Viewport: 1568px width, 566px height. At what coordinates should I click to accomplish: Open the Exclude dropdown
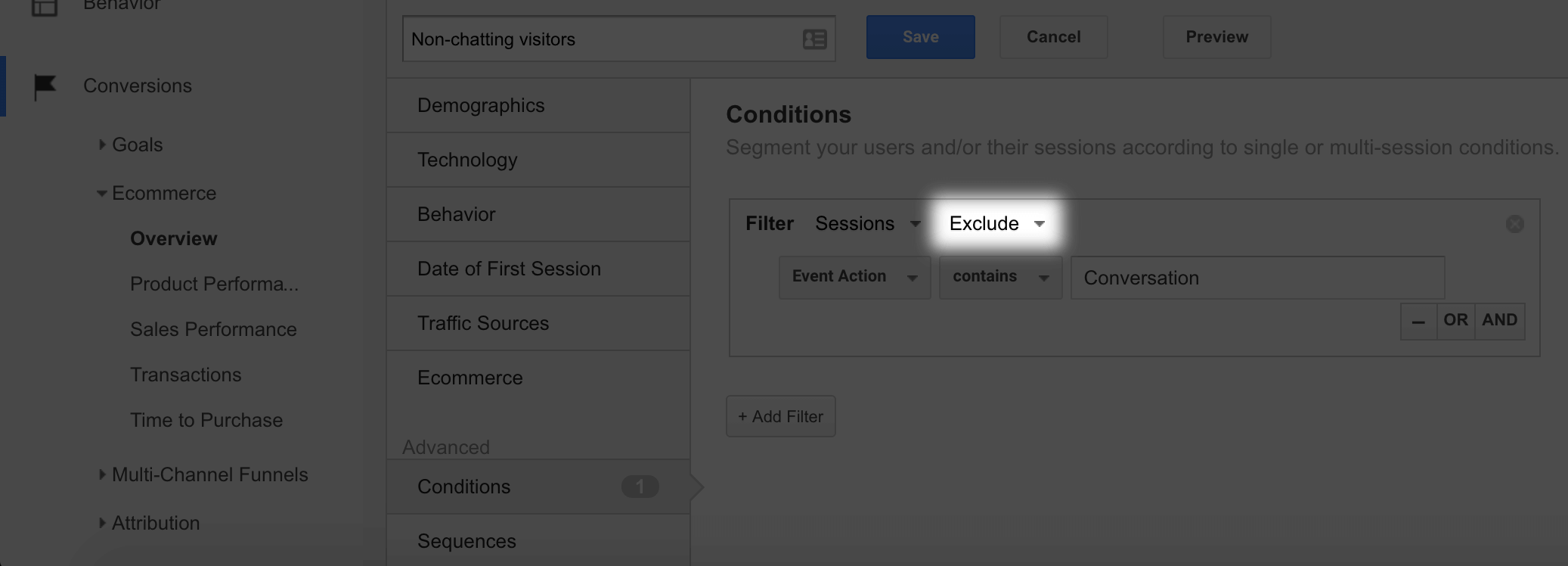click(996, 224)
